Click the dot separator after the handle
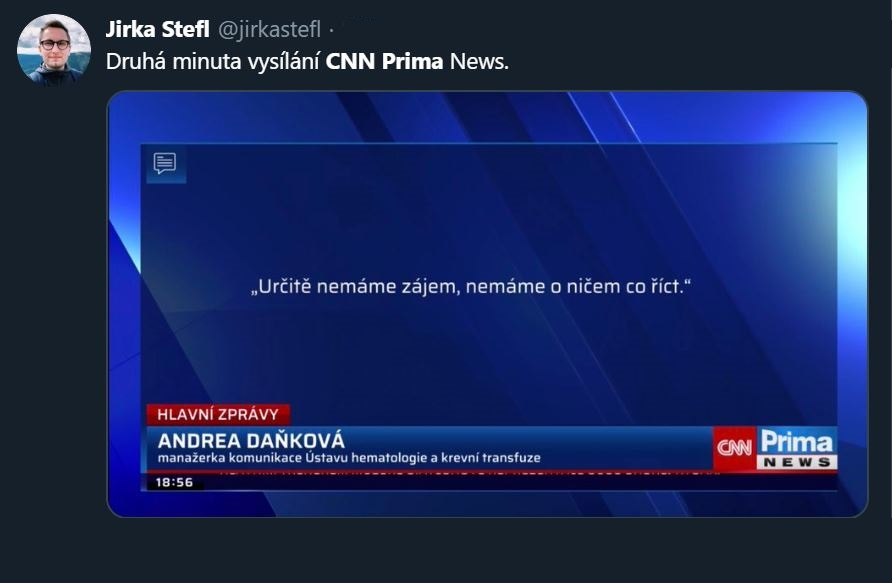 332,30
